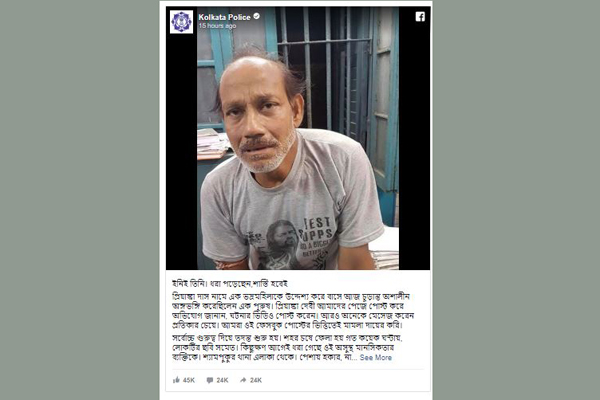Click the Facebook logo icon on the post
Viewport: 600px width, 400px height.
[420, 16]
